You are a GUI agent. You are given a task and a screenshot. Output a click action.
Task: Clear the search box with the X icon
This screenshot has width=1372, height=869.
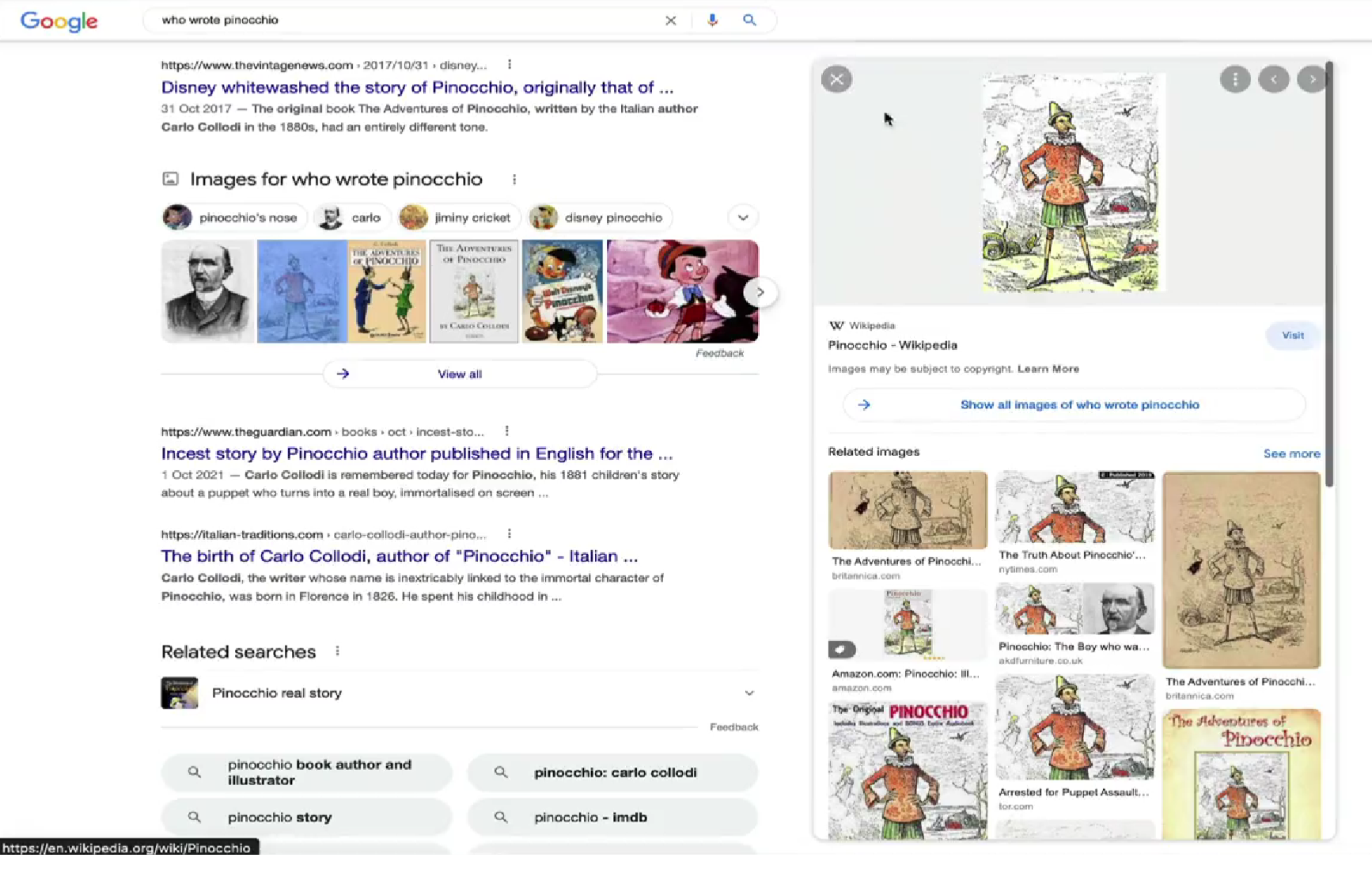click(670, 21)
